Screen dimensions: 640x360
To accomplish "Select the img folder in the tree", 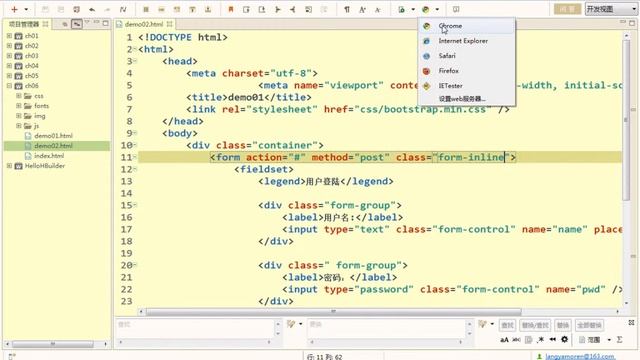I will click(x=40, y=116).
